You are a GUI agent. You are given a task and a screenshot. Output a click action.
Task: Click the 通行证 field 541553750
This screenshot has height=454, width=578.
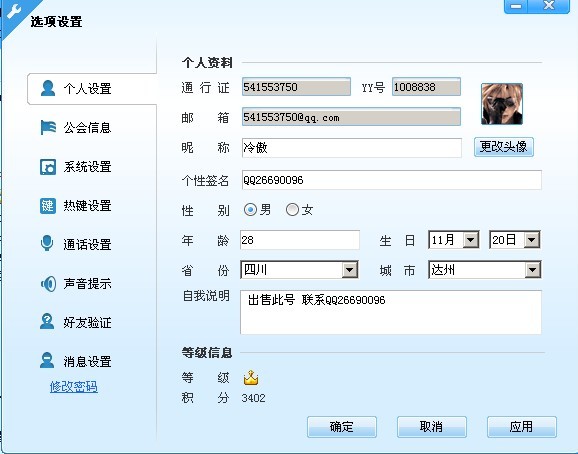(x=296, y=87)
